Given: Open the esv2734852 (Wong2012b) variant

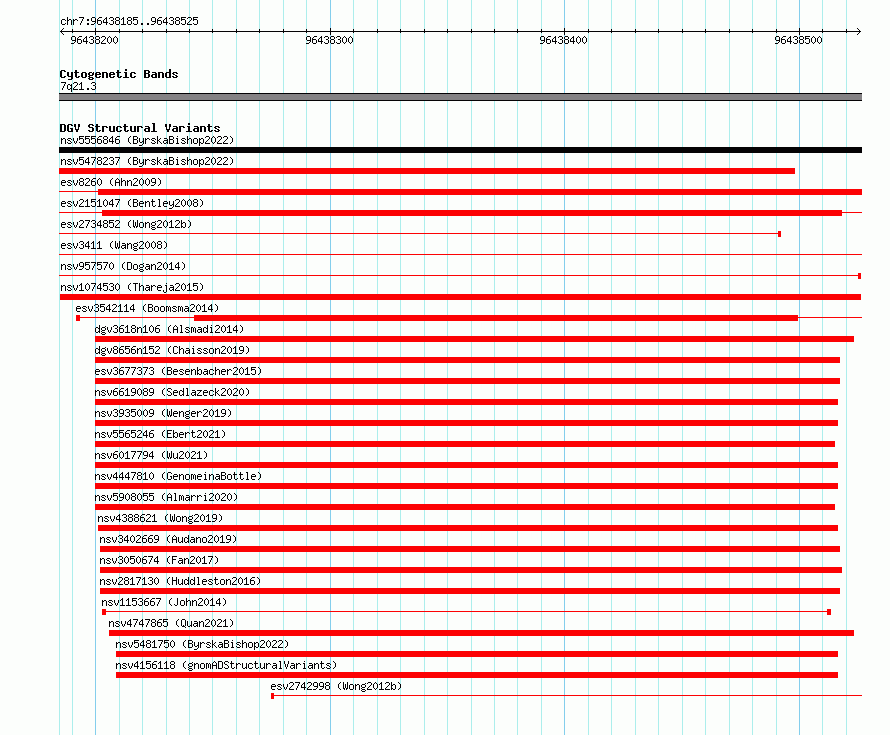Looking at the screenshot, I should tap(126, 224).
